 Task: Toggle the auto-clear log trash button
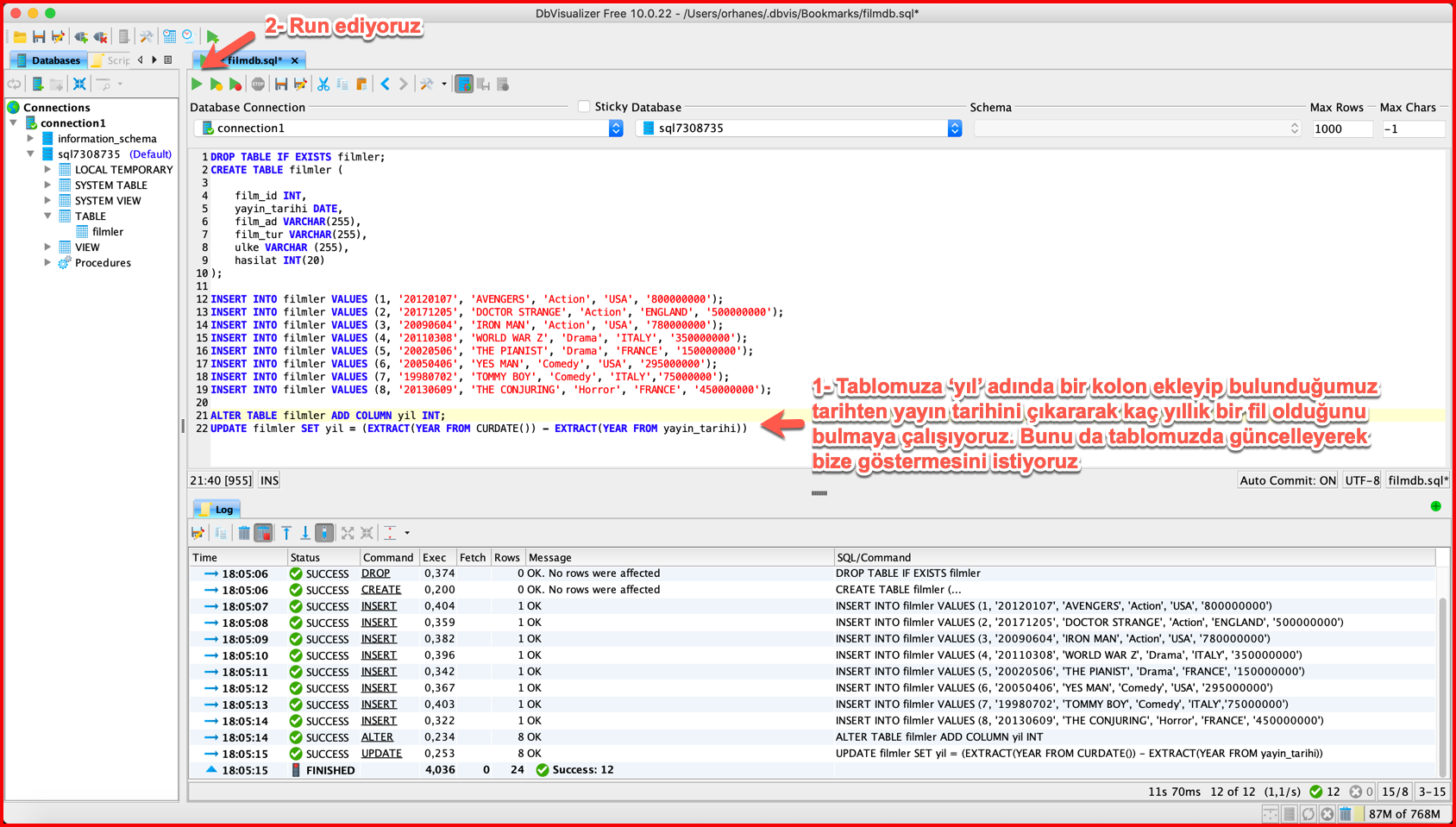click(264, 533)
